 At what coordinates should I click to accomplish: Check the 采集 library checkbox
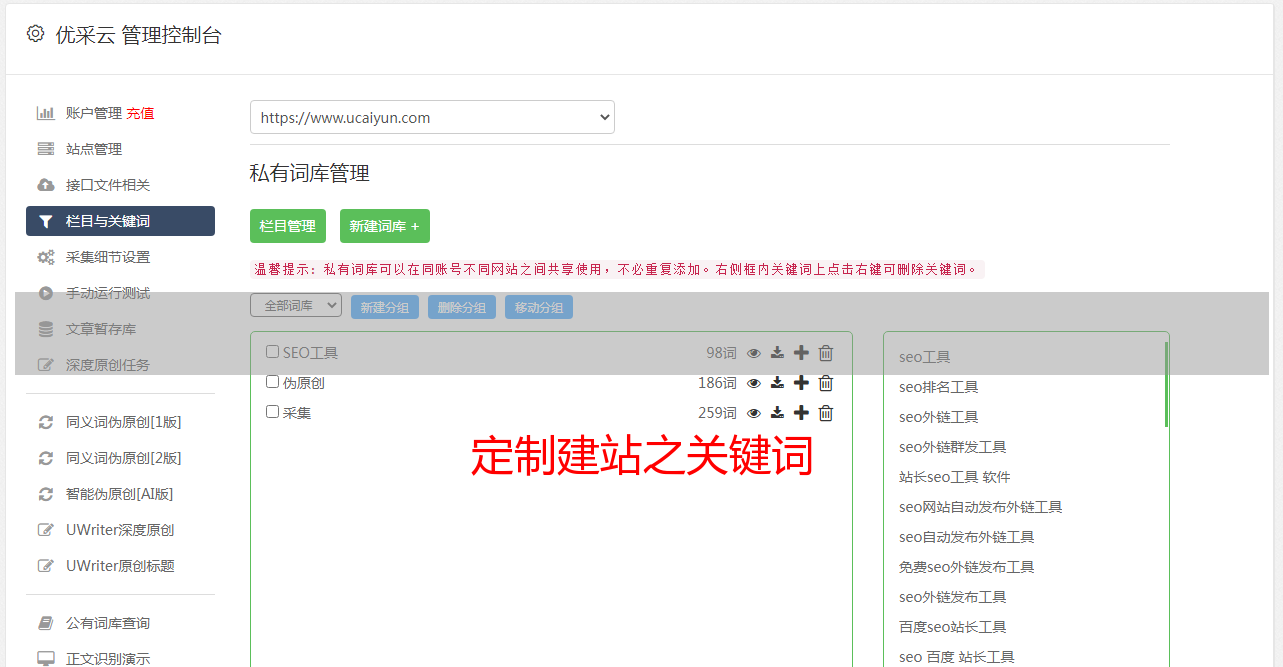272,412
